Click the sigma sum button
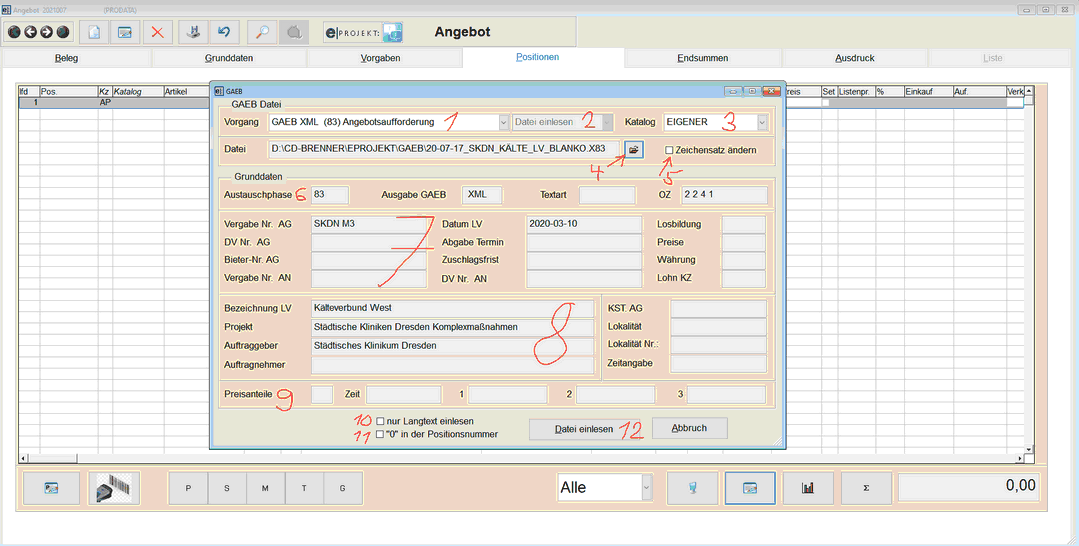The height and width of the screenshot is (546, 1079). (x=866, y=487)
